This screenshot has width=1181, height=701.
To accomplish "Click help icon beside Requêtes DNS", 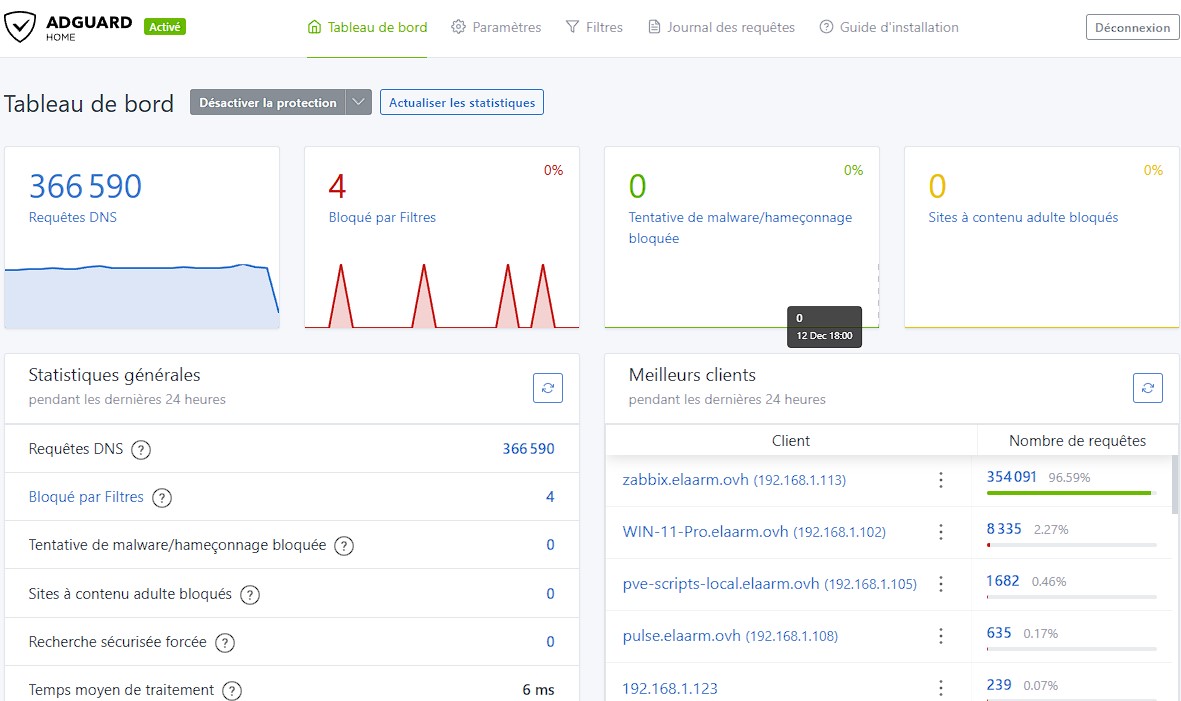I will coord(142,450).
